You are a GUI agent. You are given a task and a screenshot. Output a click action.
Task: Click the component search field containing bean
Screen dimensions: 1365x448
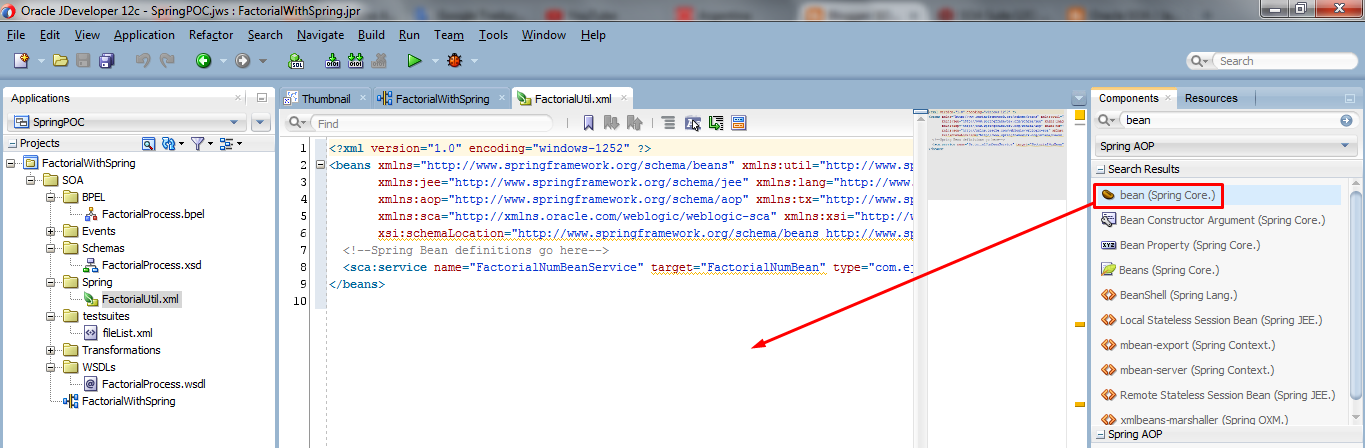tap(1228, 120)
